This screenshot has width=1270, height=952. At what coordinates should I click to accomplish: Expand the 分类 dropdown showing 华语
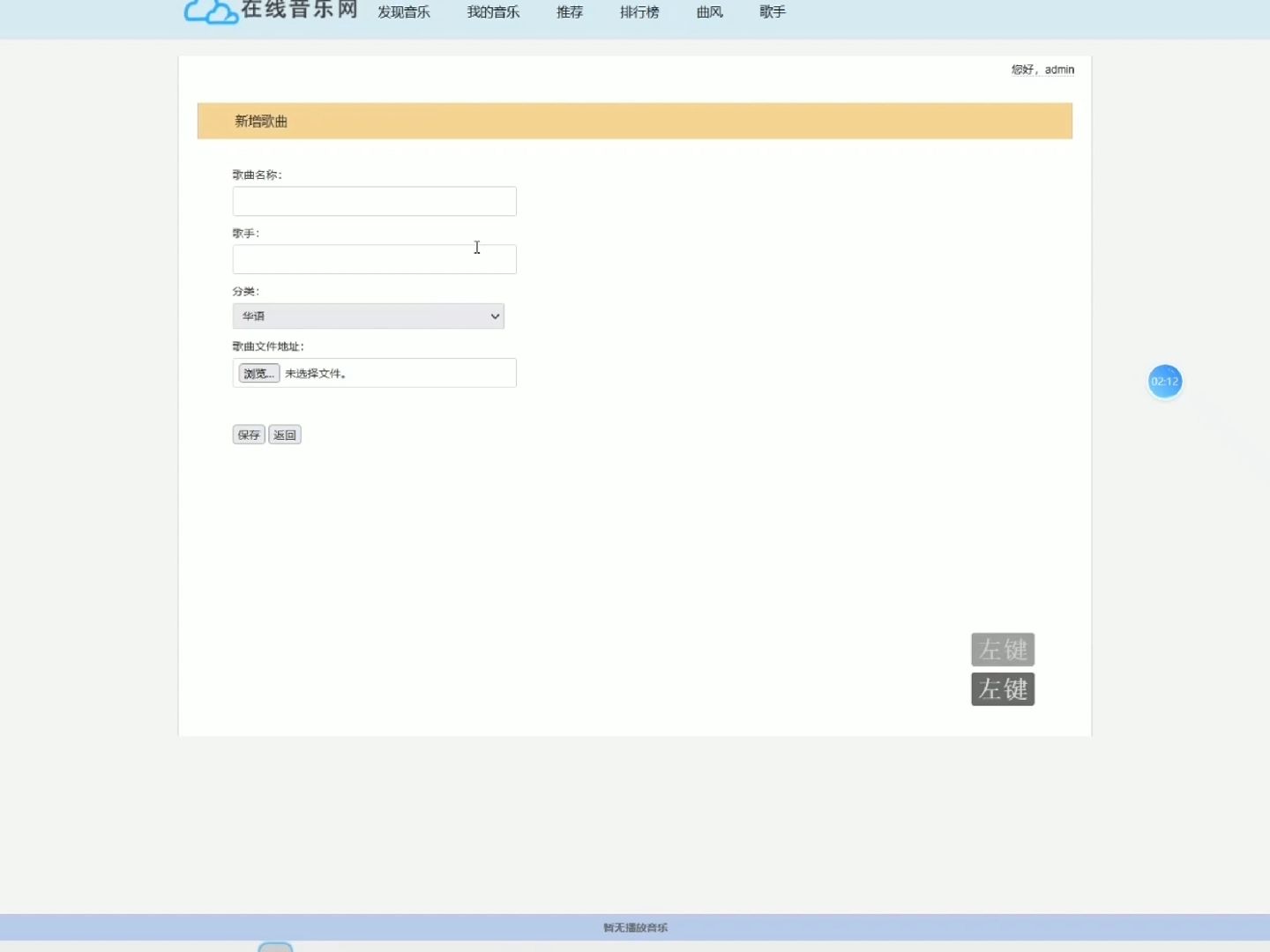368,316
